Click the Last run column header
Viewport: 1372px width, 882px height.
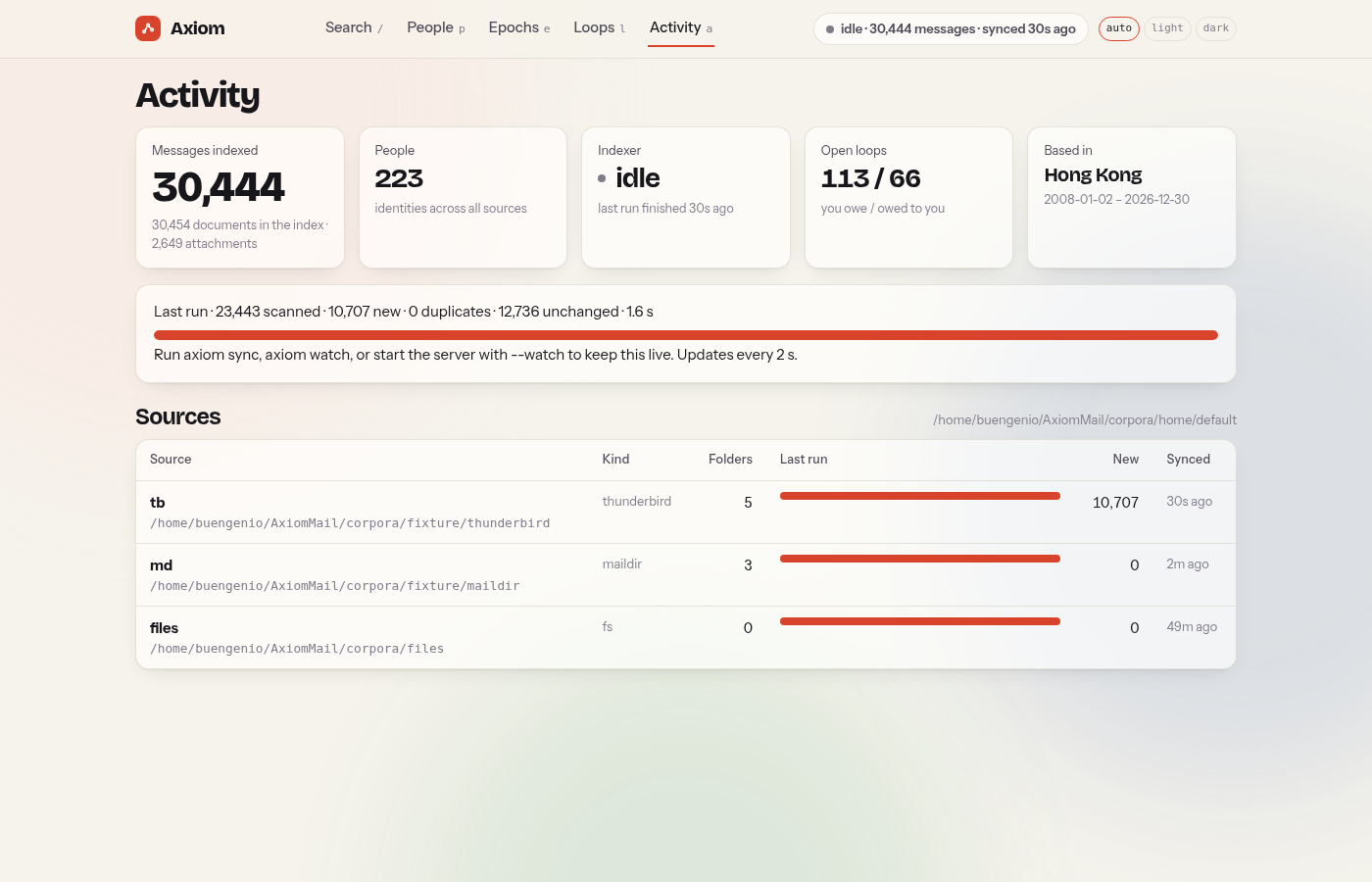point(804,459)
